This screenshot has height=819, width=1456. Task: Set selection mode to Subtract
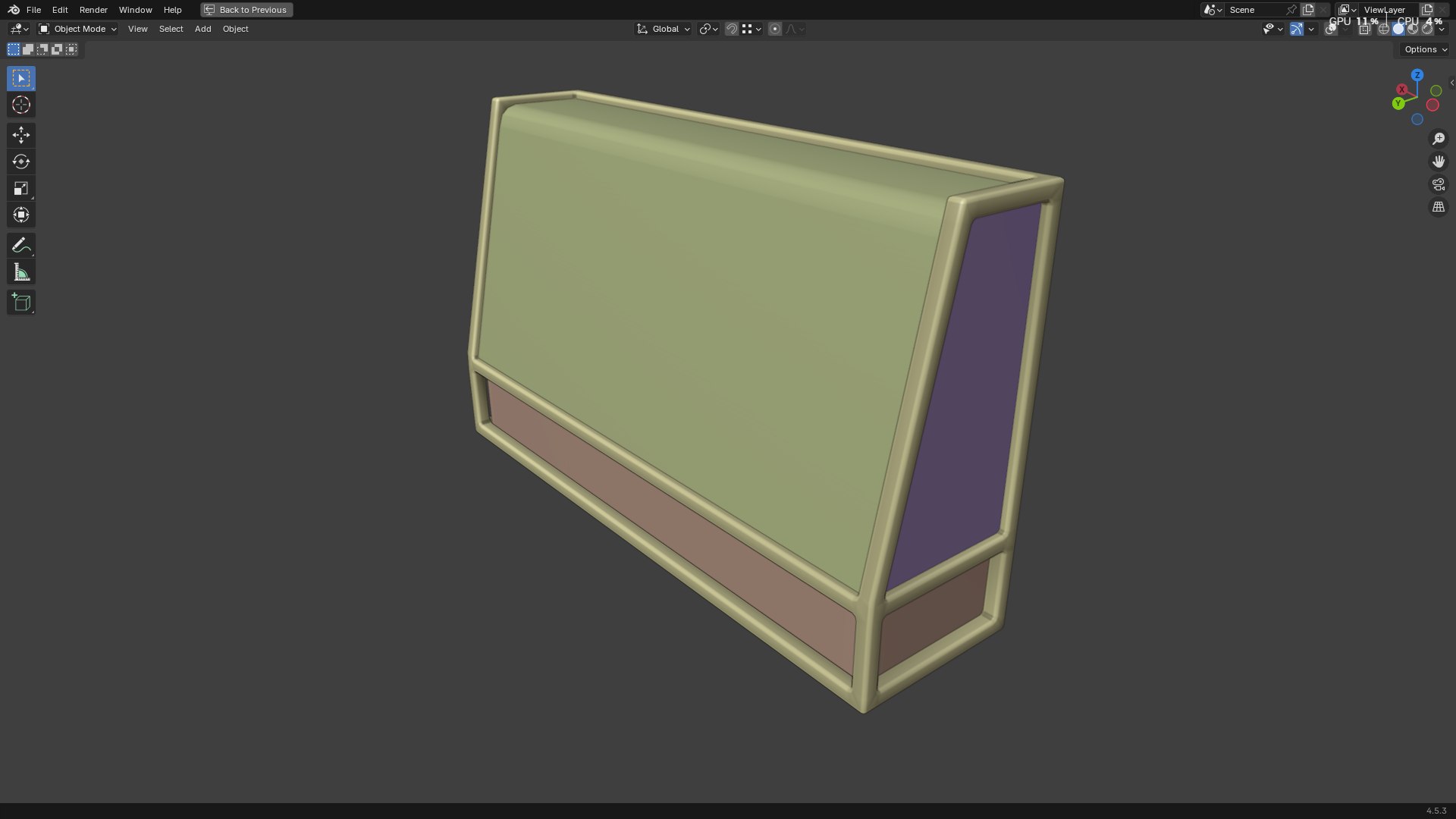tap(42, 49)
